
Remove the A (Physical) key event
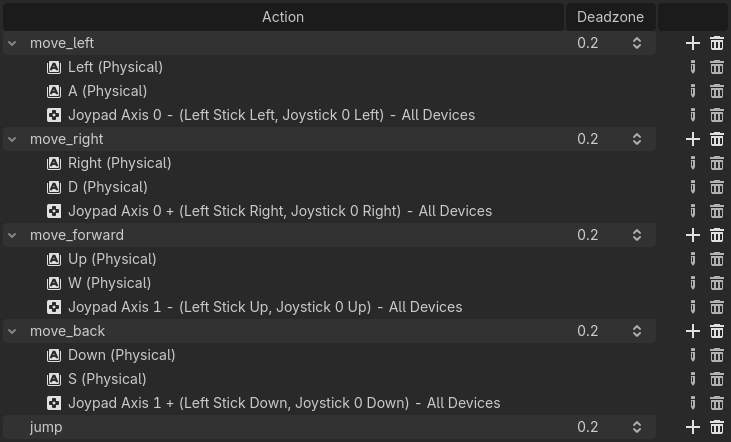tap(717, 91)
